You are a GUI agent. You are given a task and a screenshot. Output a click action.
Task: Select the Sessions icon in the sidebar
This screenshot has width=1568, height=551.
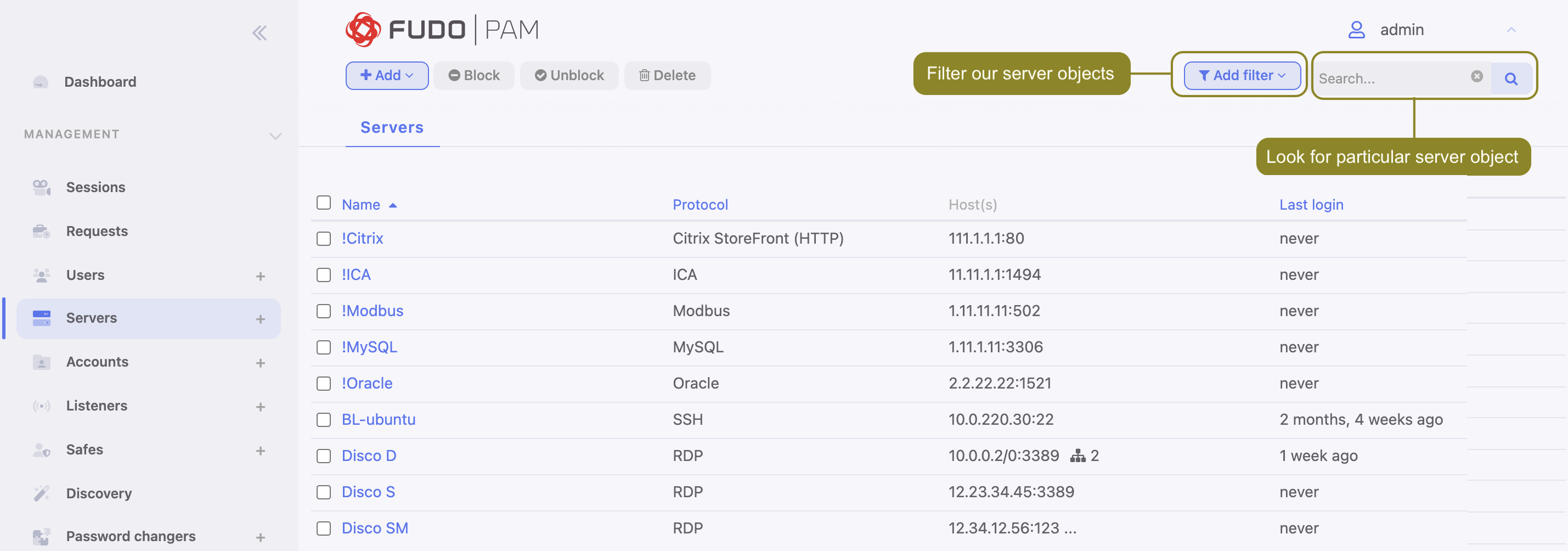(x=41, y=187)
